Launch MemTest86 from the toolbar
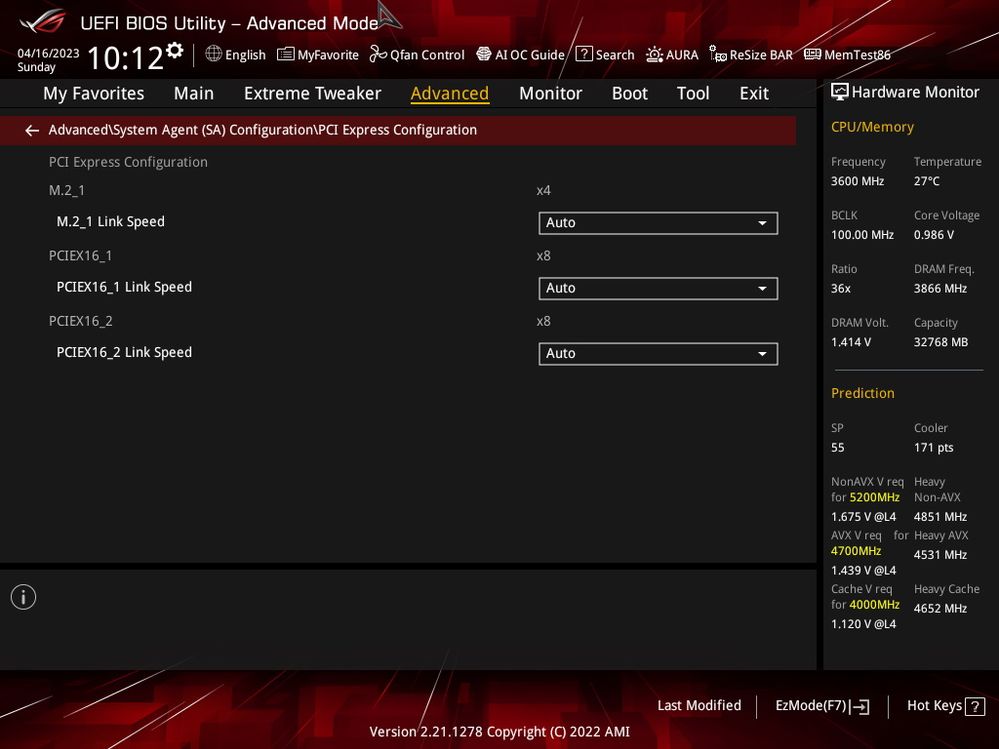The width and height of the screenshot is (999, 749). [846, 55]
